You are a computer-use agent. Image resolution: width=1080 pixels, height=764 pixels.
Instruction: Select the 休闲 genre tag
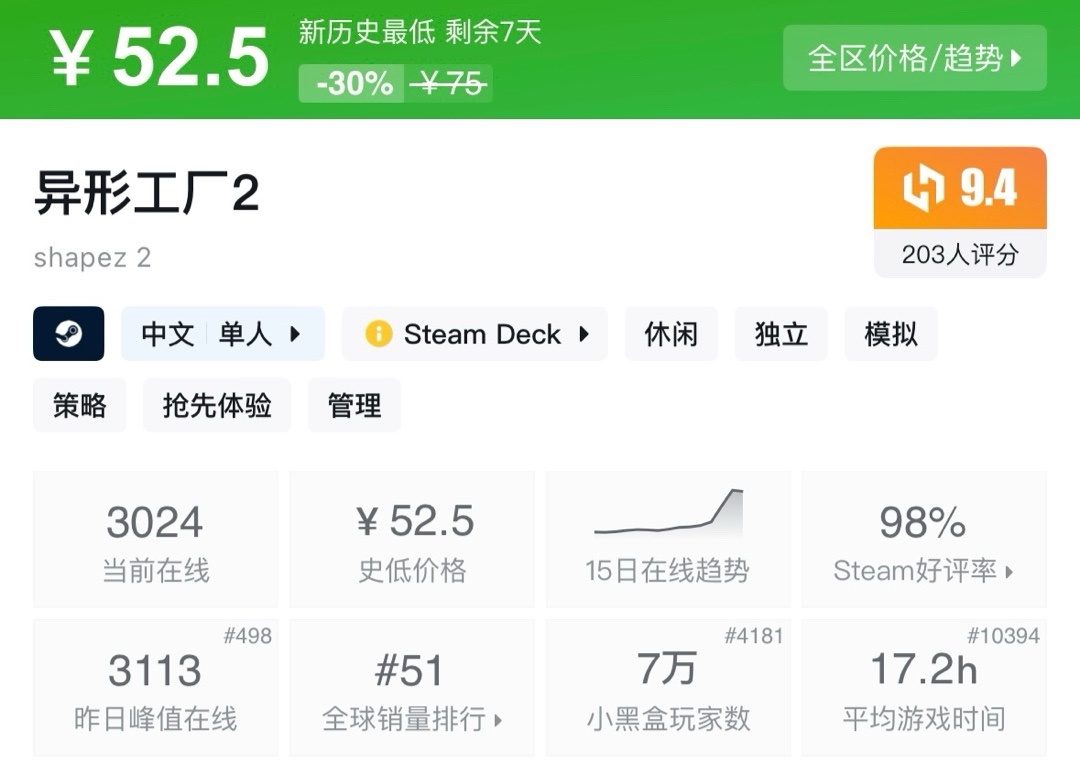click(671, 334)
